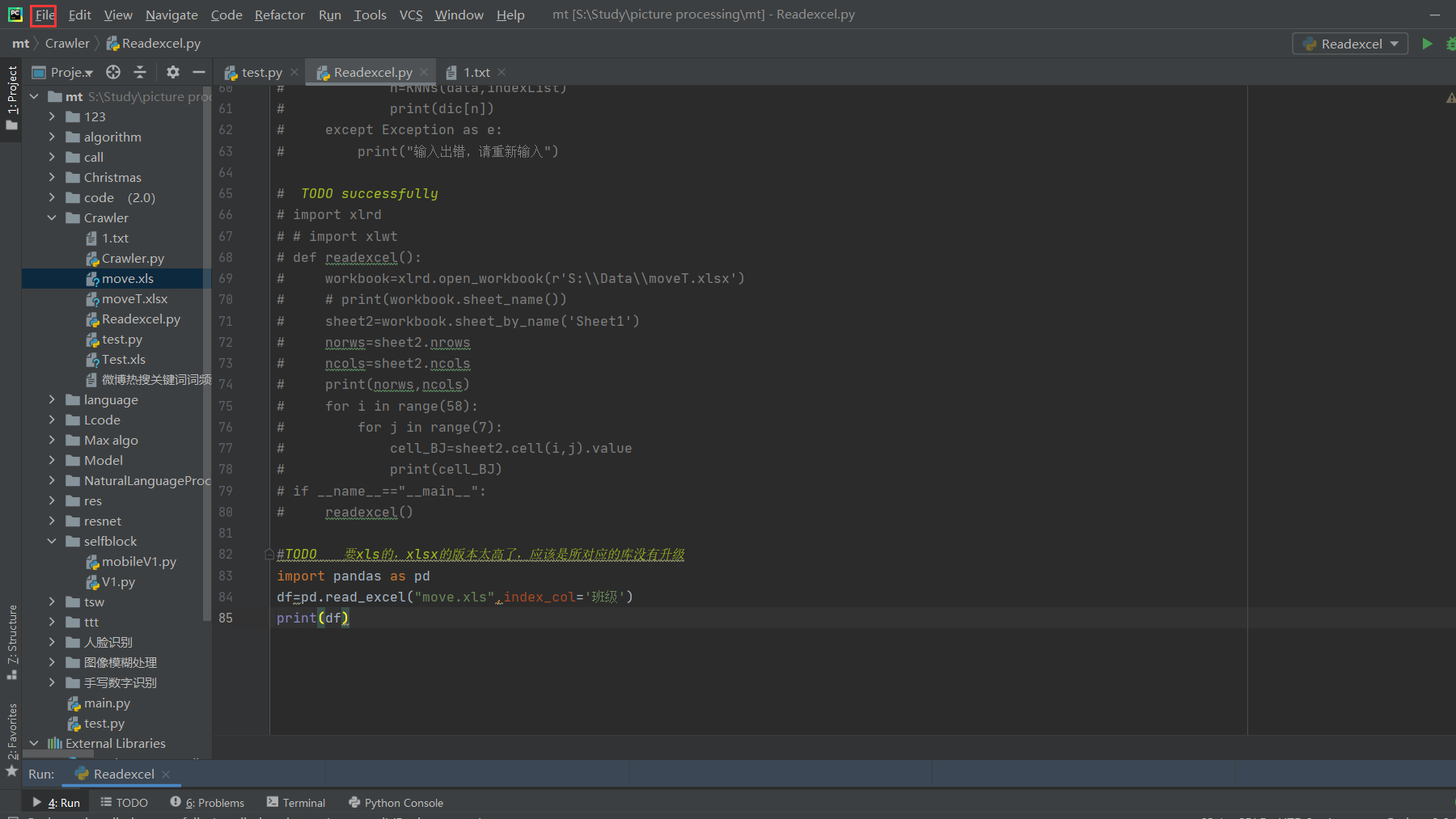Expand the 123 folder

(52, 116)
